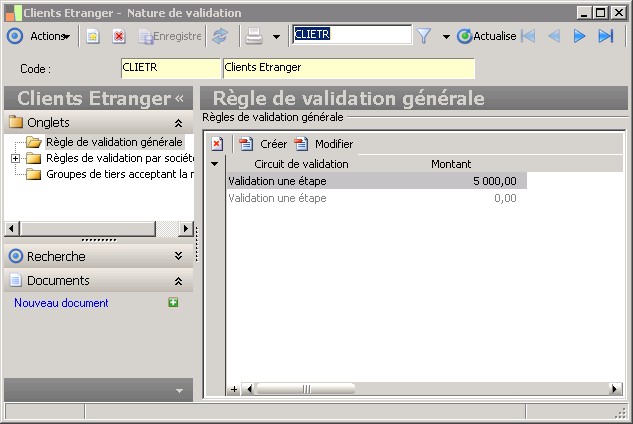
Task: Click the Documents page icon
Action: pyautogui.click(x=16, y=280)
